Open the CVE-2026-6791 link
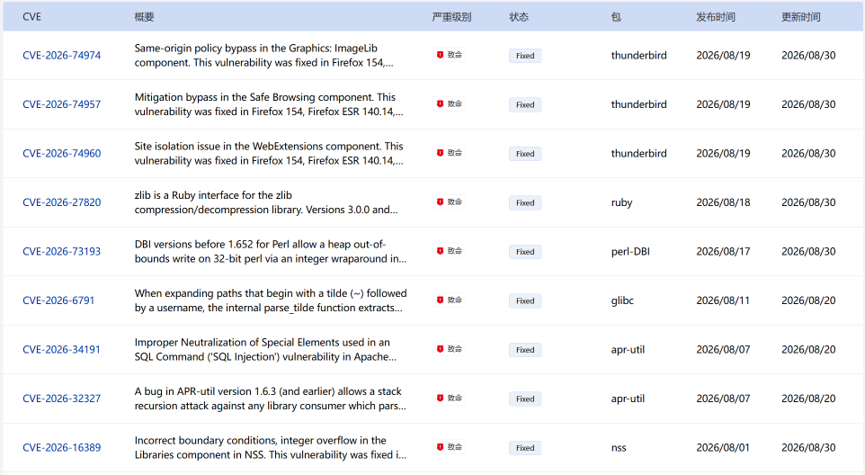This screenshot has height=475, width=865. [x=58, y=301]
